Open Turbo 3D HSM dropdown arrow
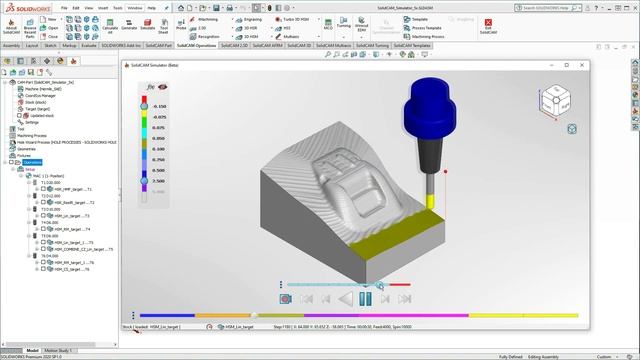This screenshot has height=360, width=640. [319, 20]
